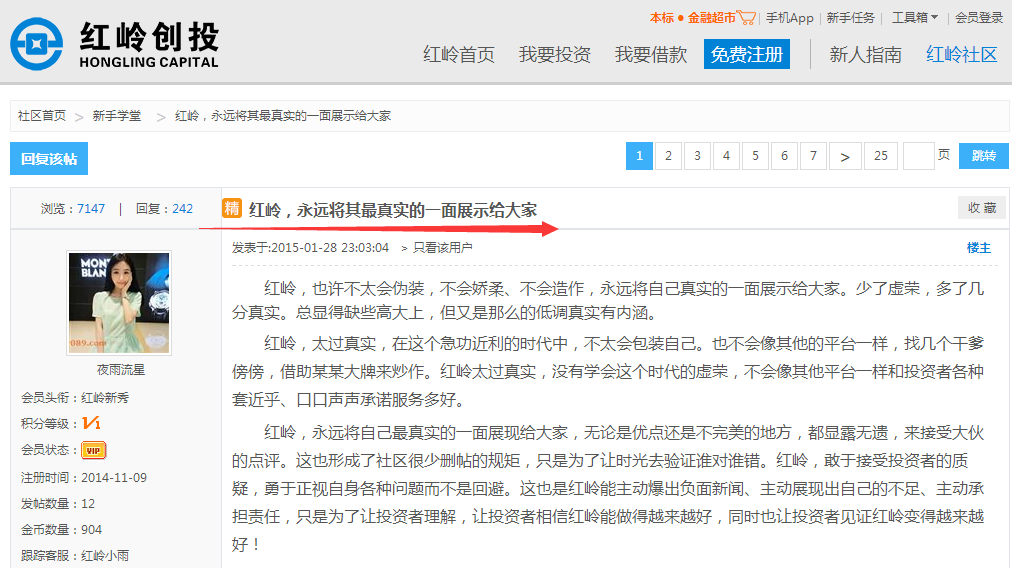Click the VIP member status badge
This screenshot has width=1012, height=568.
(x=94, y=451)
